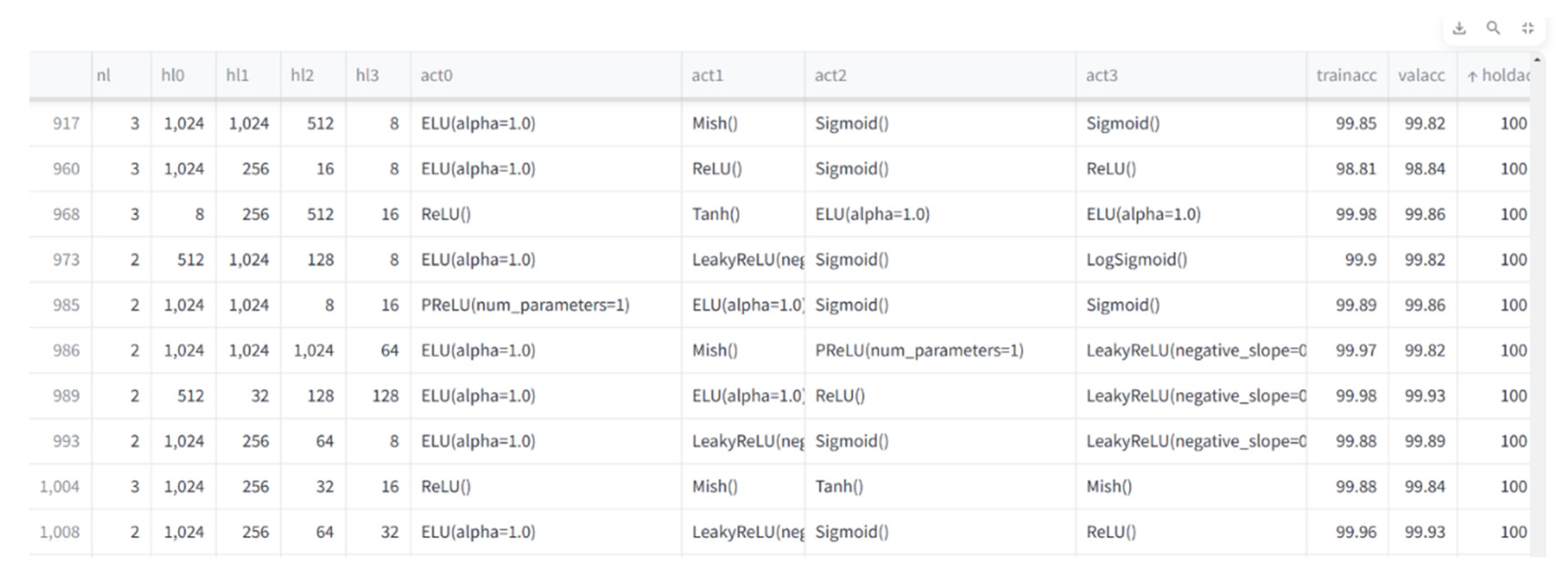Click LogSigmoid() cell in row 973

pos(1136,259)
